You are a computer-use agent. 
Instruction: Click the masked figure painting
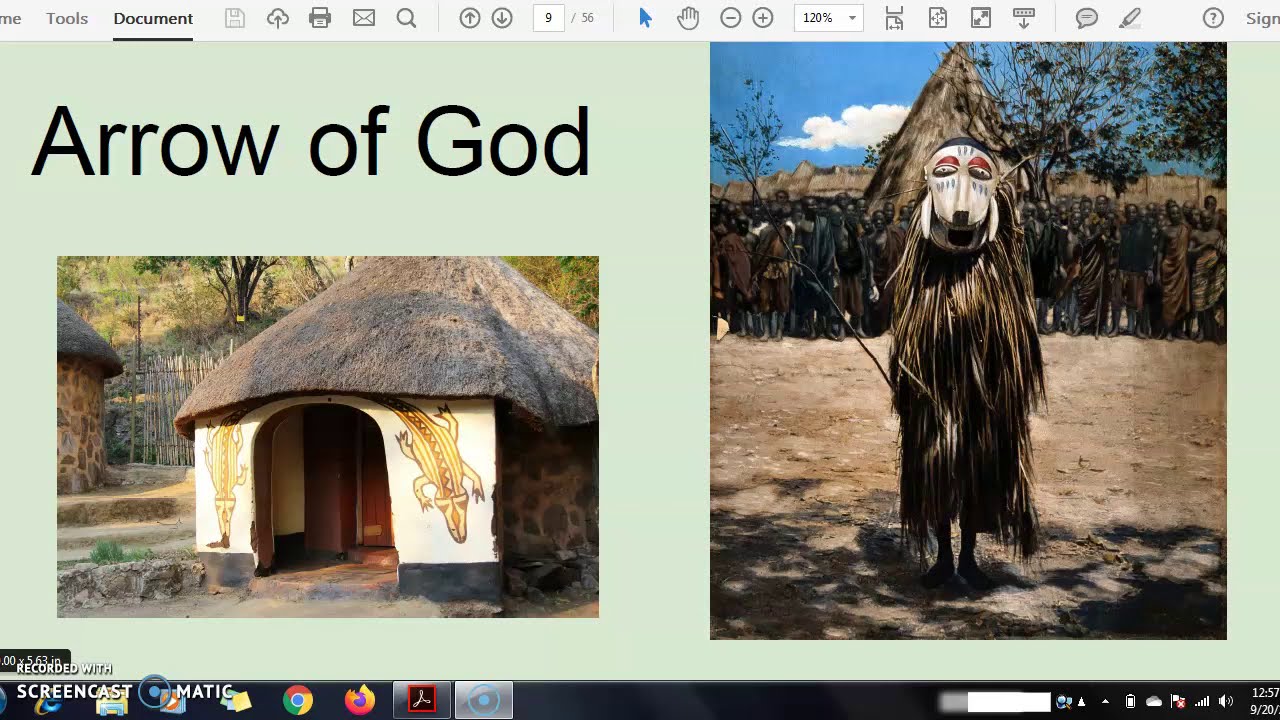(x=968, y=341)
